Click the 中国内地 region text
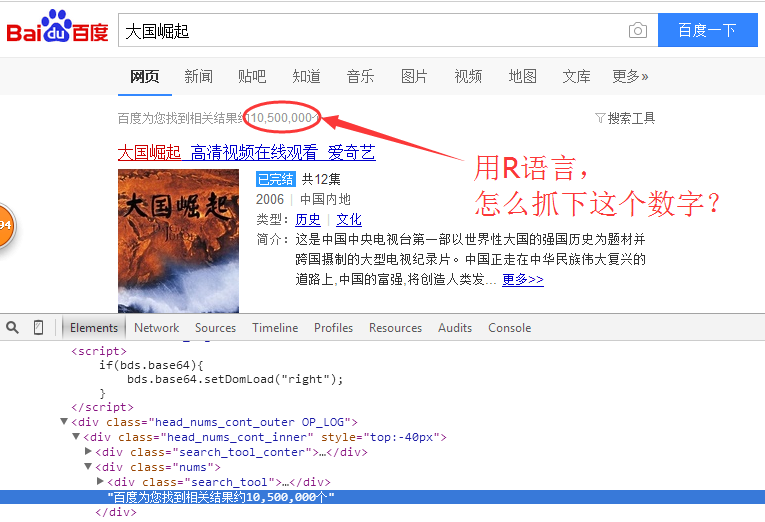 click(325, 199)
